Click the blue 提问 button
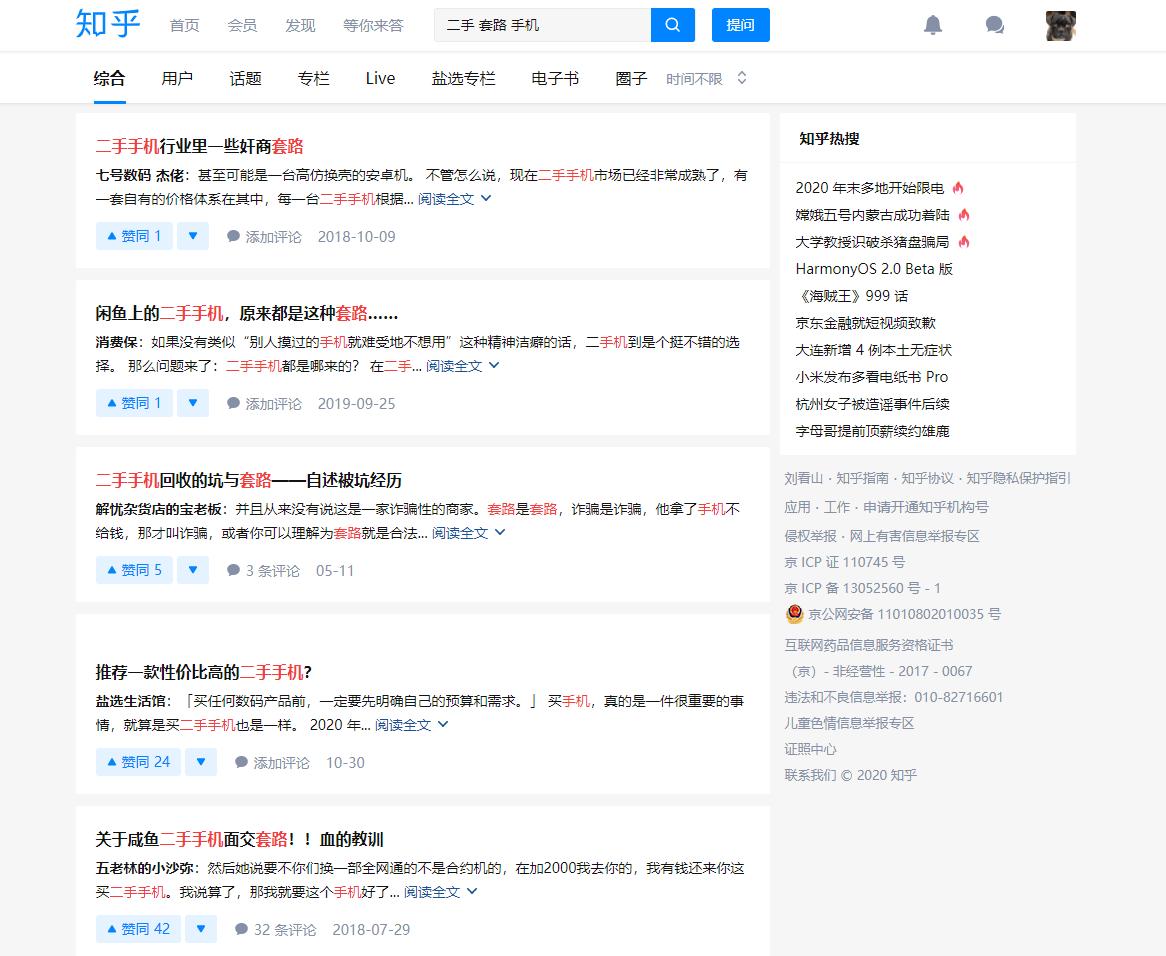This screenshot has width=1166, height=956. [740, 25]
